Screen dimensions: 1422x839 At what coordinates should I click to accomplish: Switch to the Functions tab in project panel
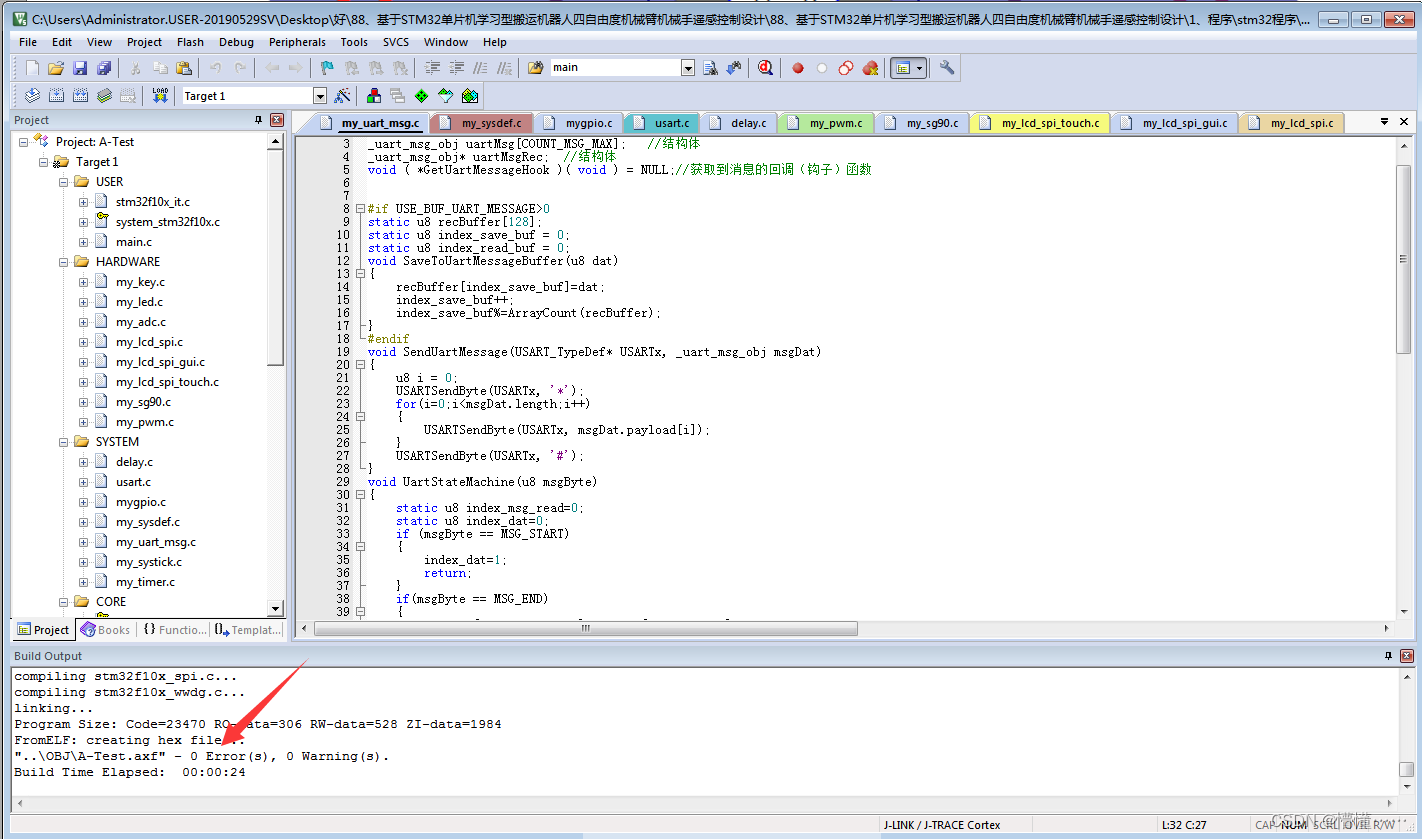174,630
